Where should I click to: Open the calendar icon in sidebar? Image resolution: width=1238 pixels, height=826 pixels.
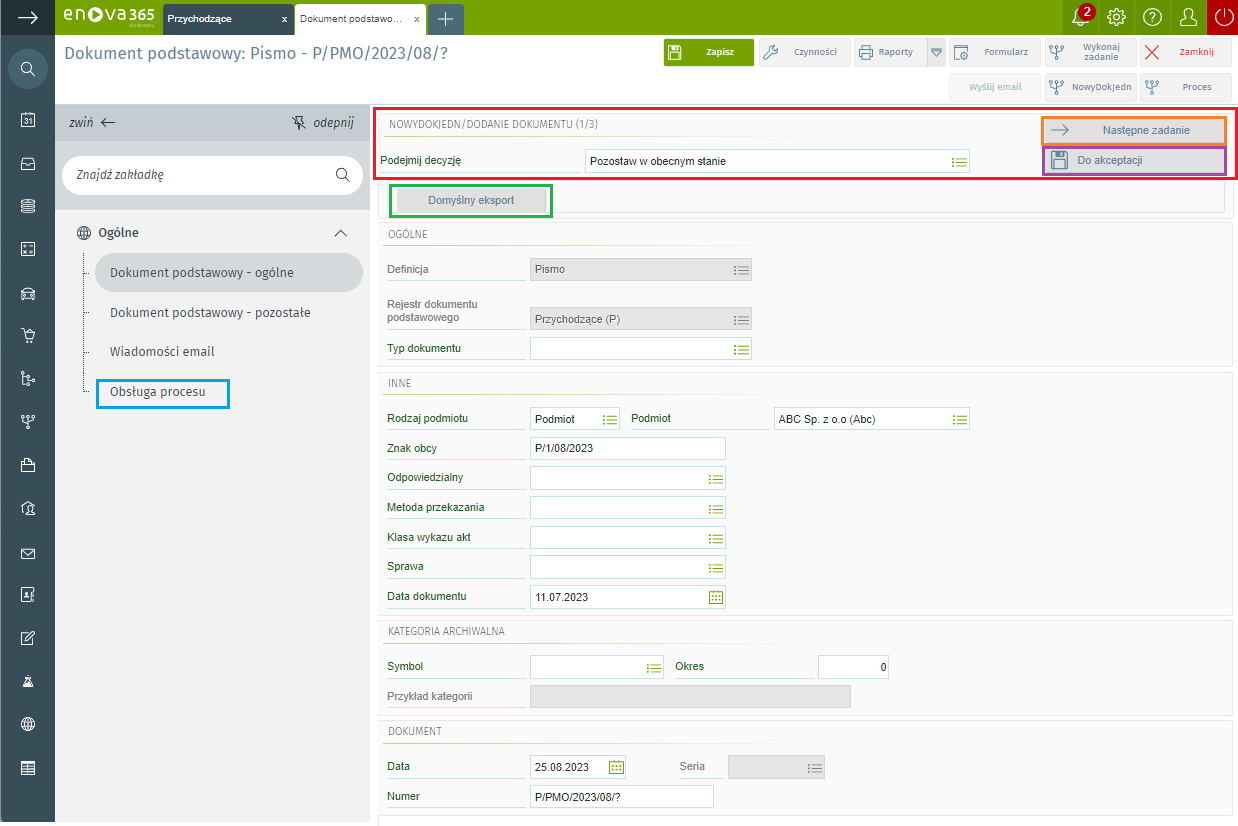pos(28,120)
